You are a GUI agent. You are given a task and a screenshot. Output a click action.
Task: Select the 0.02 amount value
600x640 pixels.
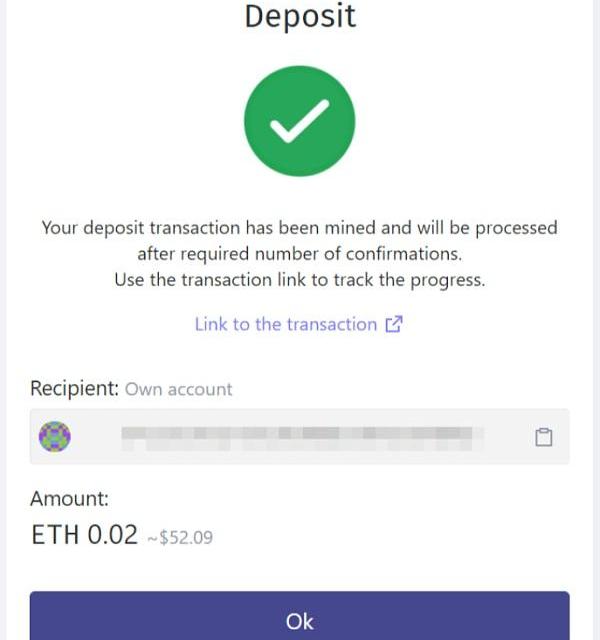coord(113,535)
